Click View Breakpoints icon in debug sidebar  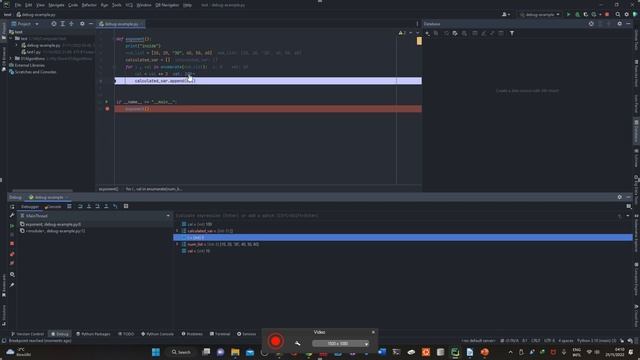[12, 254]
